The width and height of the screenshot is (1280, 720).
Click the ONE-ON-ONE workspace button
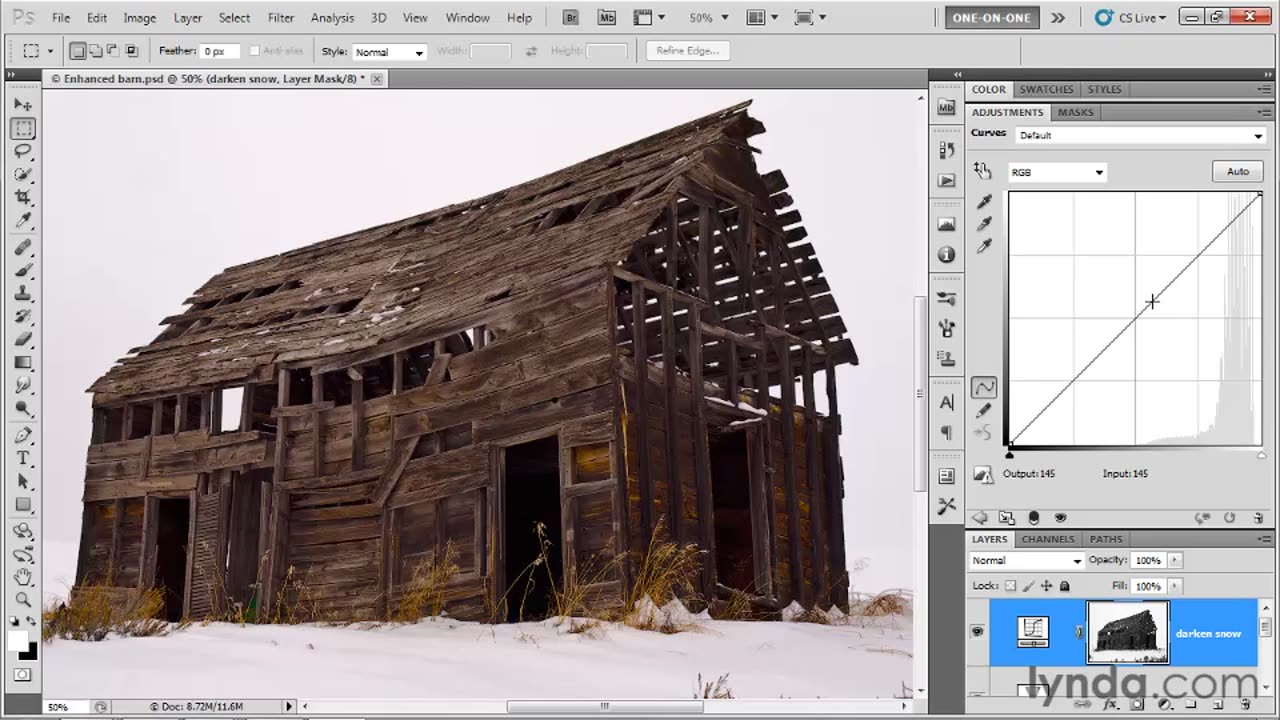click(x=992, y=17)
